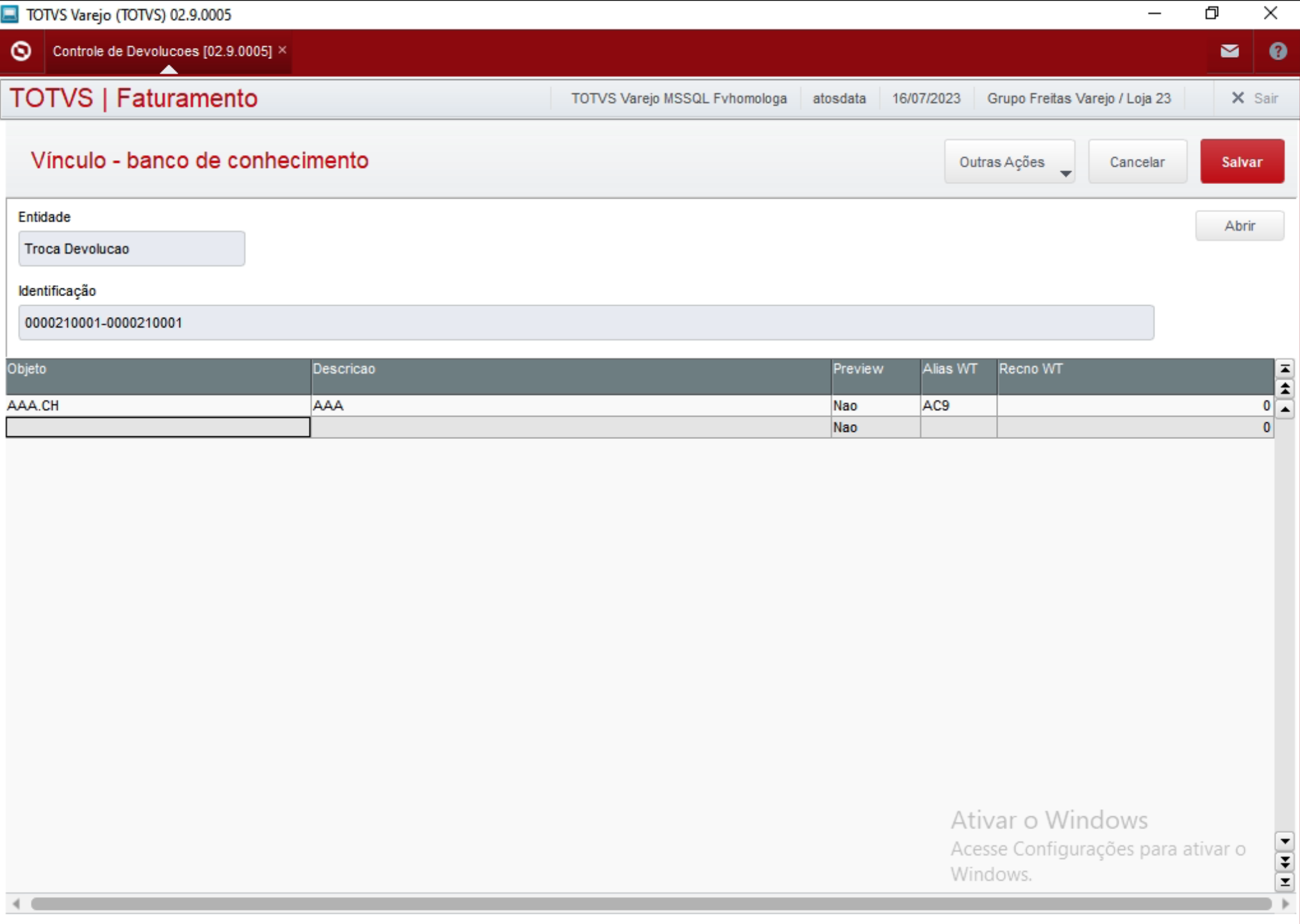Click the Sair exit button

coord(1255,98)
